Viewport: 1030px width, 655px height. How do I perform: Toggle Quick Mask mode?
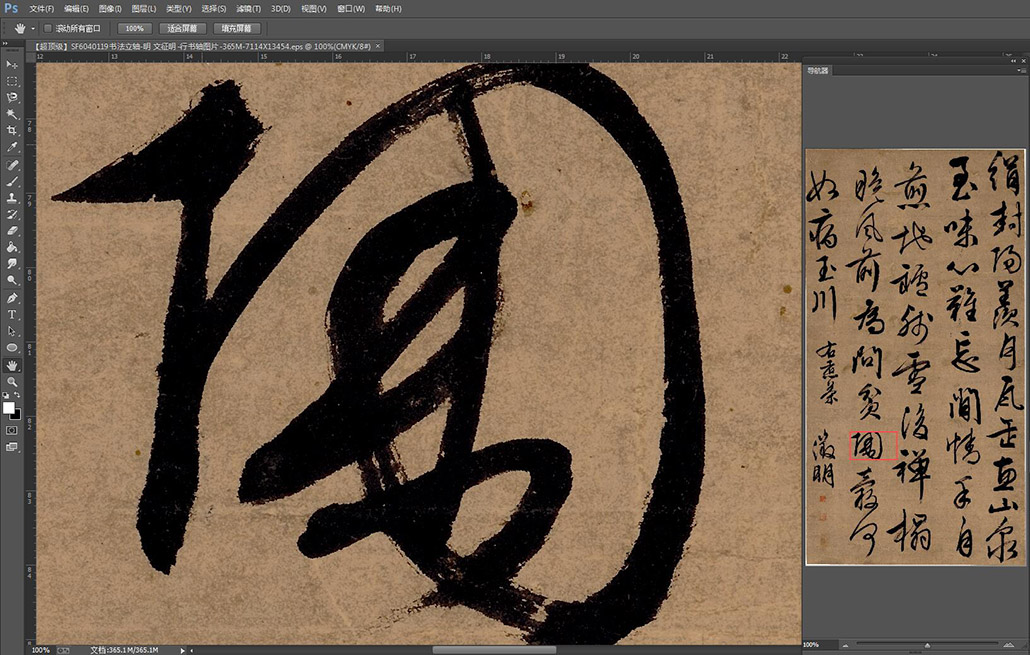pyautogui.click(x=12, y=430)
